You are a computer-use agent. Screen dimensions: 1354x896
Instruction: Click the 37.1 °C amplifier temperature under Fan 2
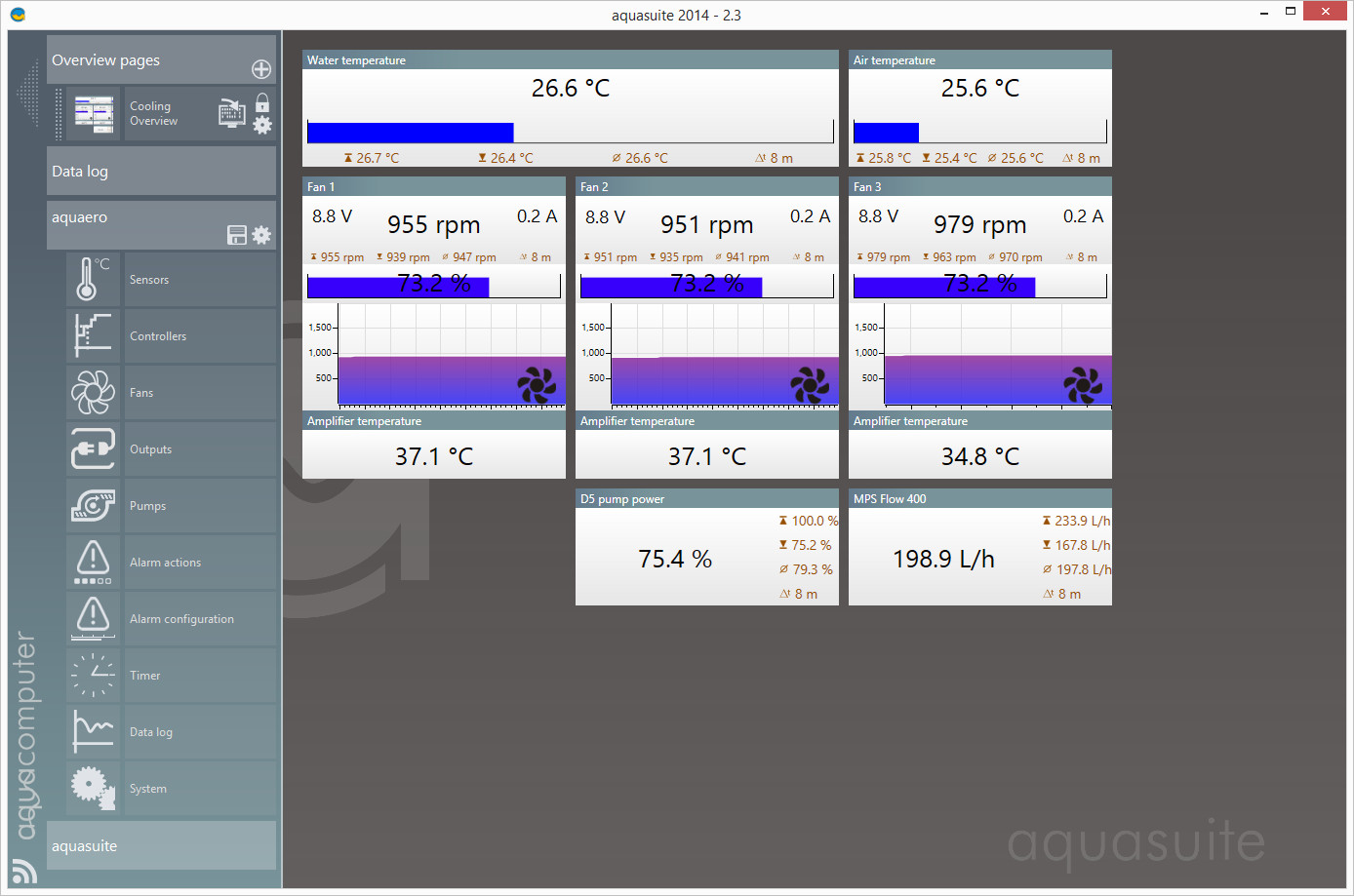pos(707,456)
